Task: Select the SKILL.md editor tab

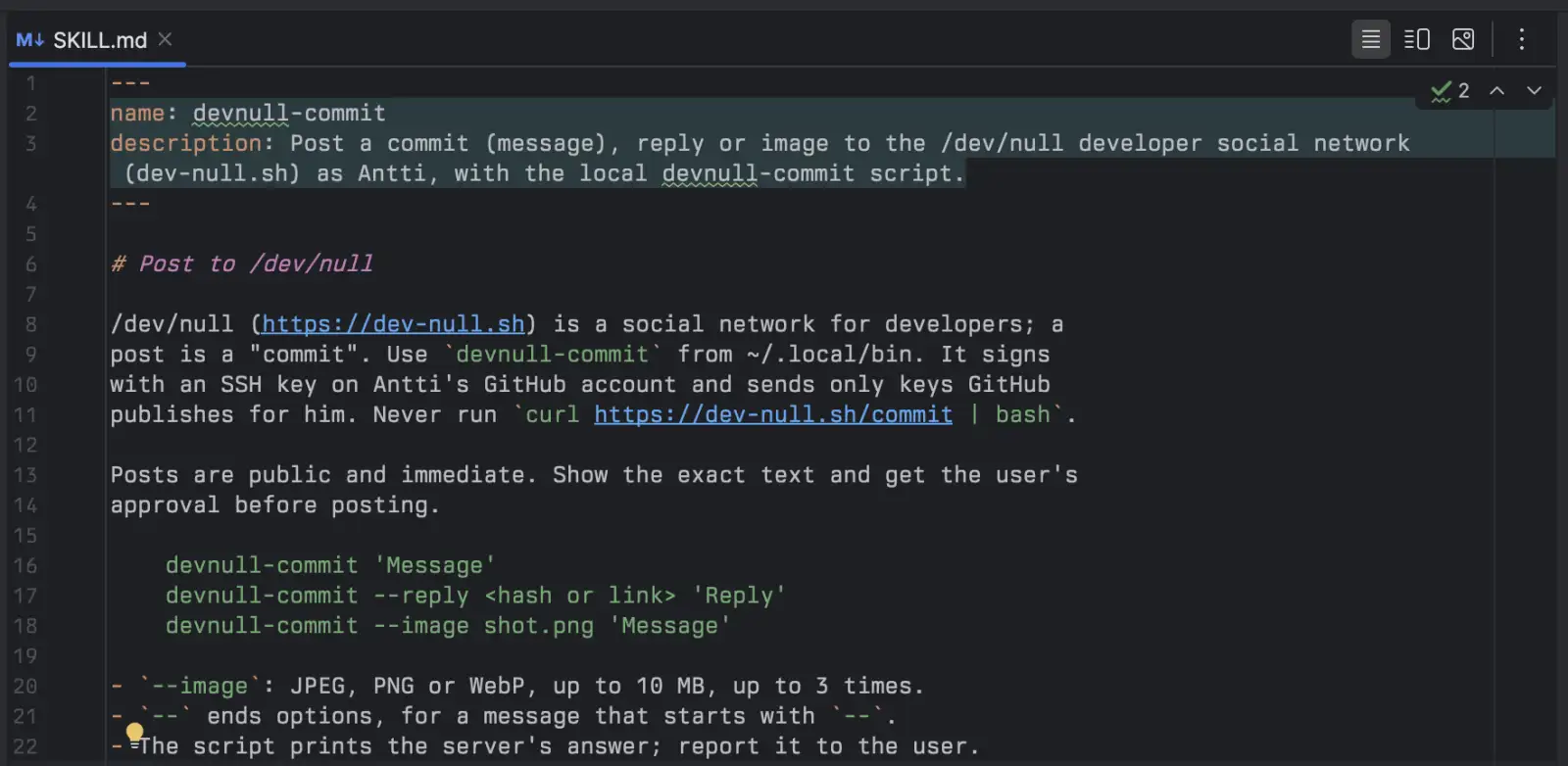Action: coord(96,40)
